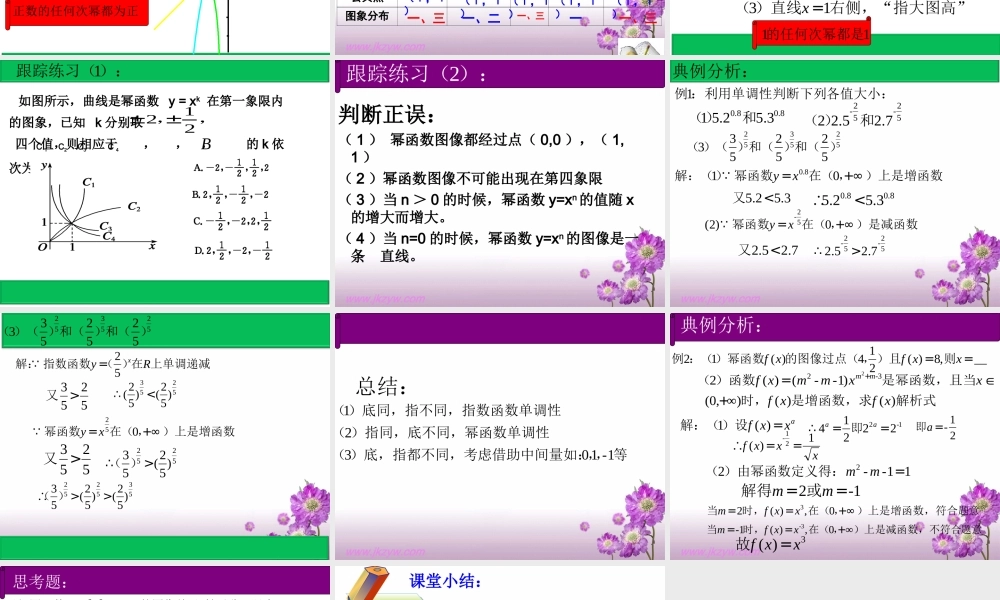Click answer option B in 跟踪练习（1）
This screenshot has width=1000, height=600.
pos(230,194)
